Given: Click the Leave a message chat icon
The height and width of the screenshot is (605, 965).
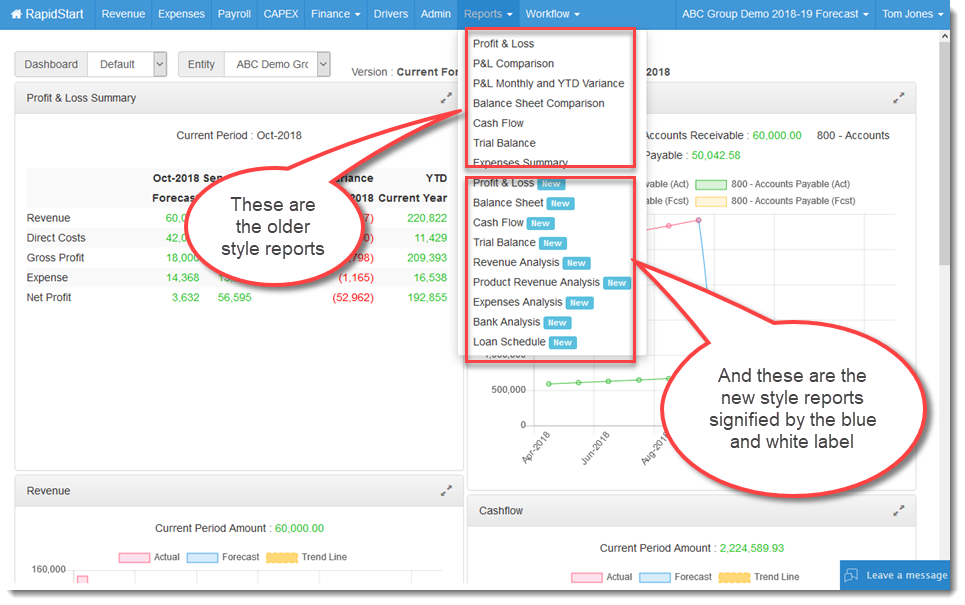Looking at the screenshot, I should point(851,575).
